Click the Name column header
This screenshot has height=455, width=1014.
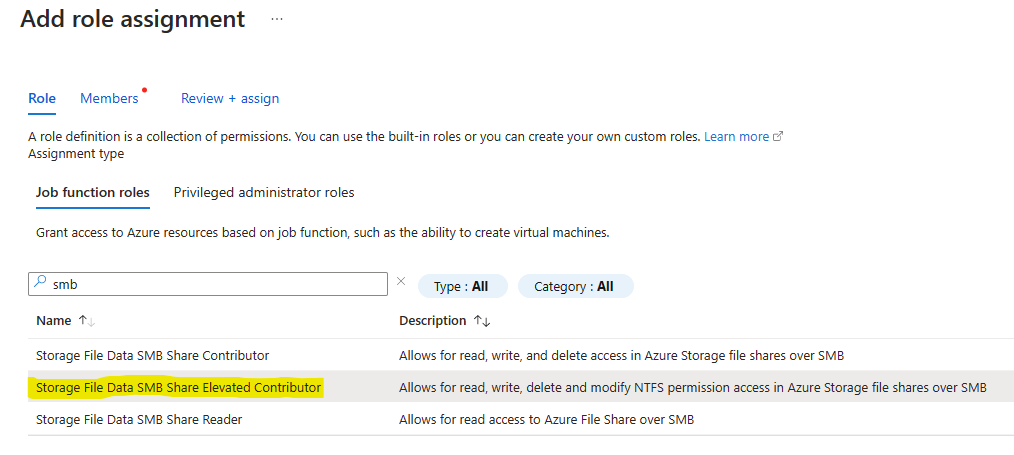[54, 321]
